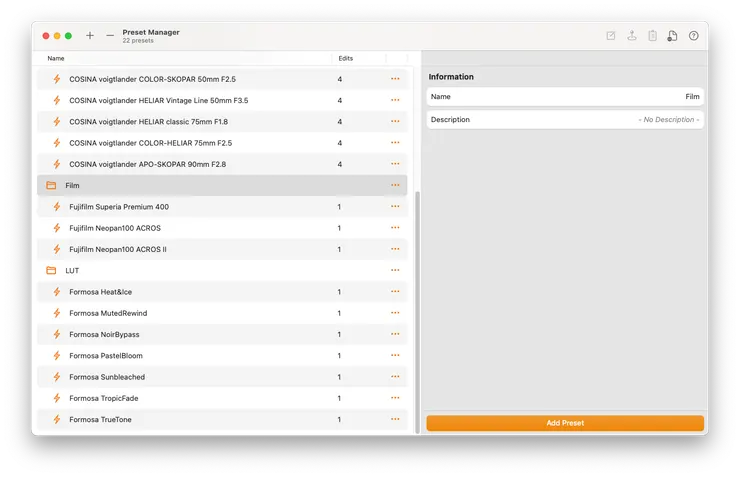Select the Fujifilm Neopan100 ACROS II preset
The height and width of the screenshot is (477, 740).
coord(222,249)
